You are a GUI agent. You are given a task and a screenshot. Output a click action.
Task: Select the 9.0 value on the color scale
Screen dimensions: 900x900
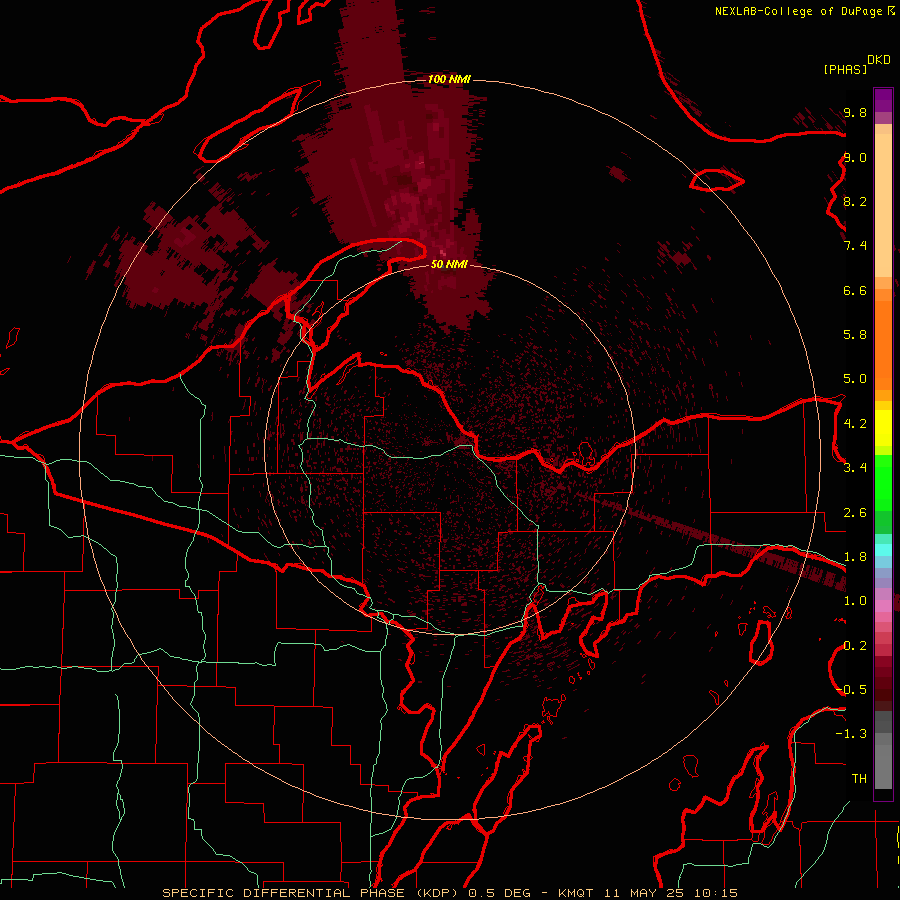[855, 157]
